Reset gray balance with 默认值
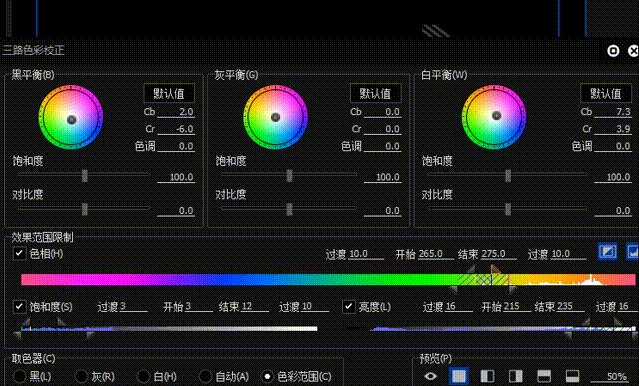Screen dimensions: 639x386 375,93
